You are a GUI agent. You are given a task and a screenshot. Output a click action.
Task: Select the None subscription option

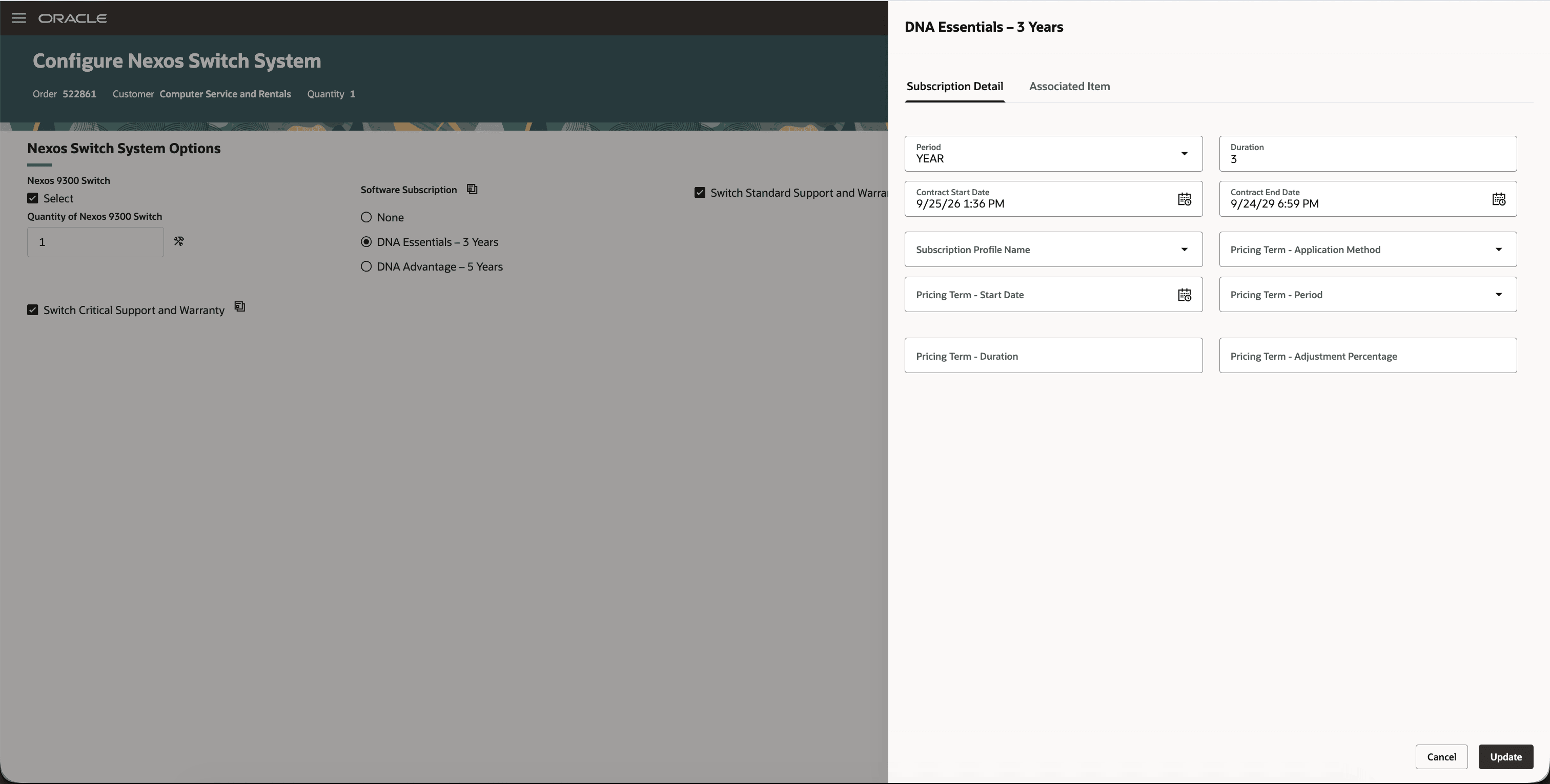(x=366, y=217)
